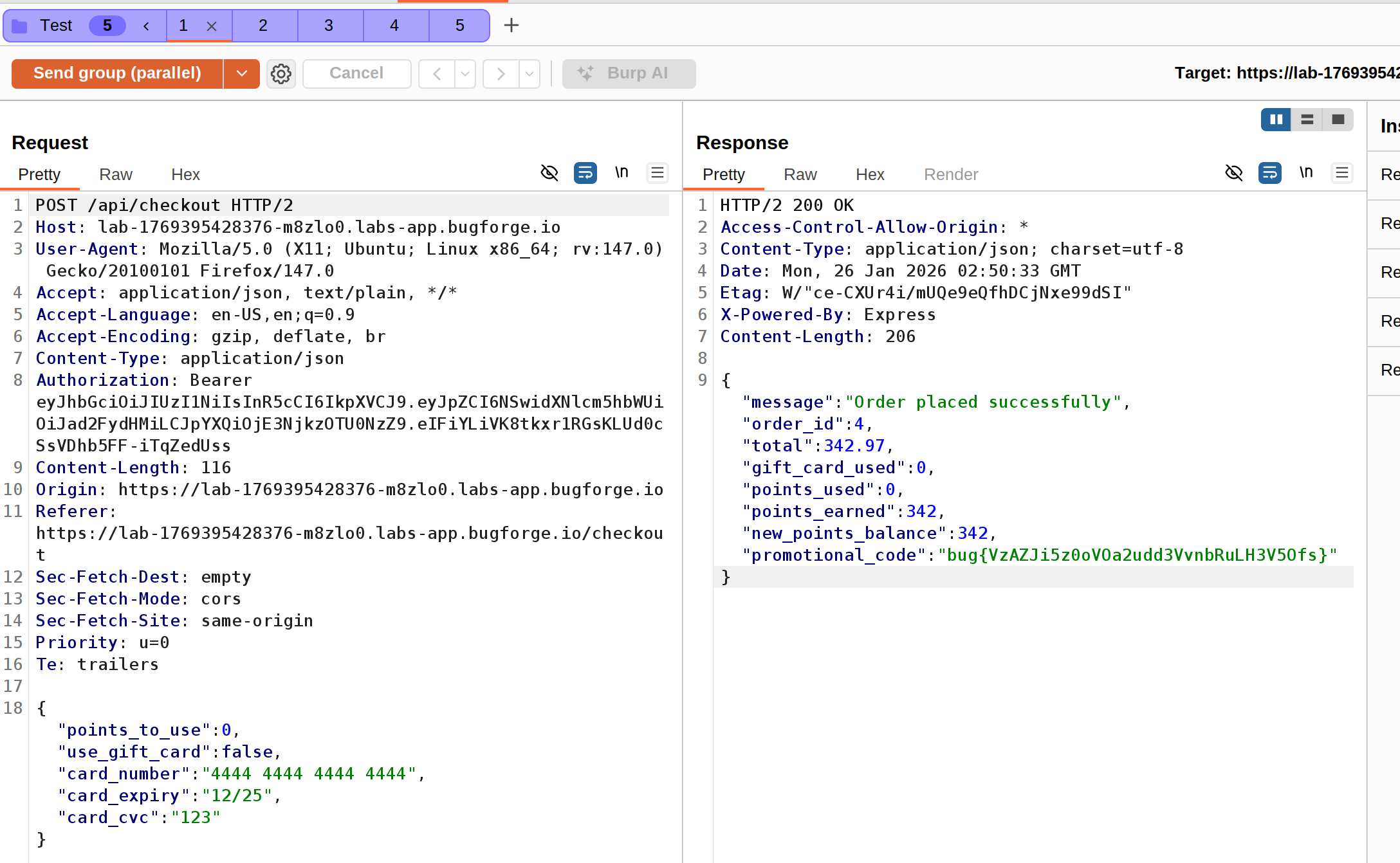
Task: Open the history forward dropdown arrow
Action: [530, 74]
